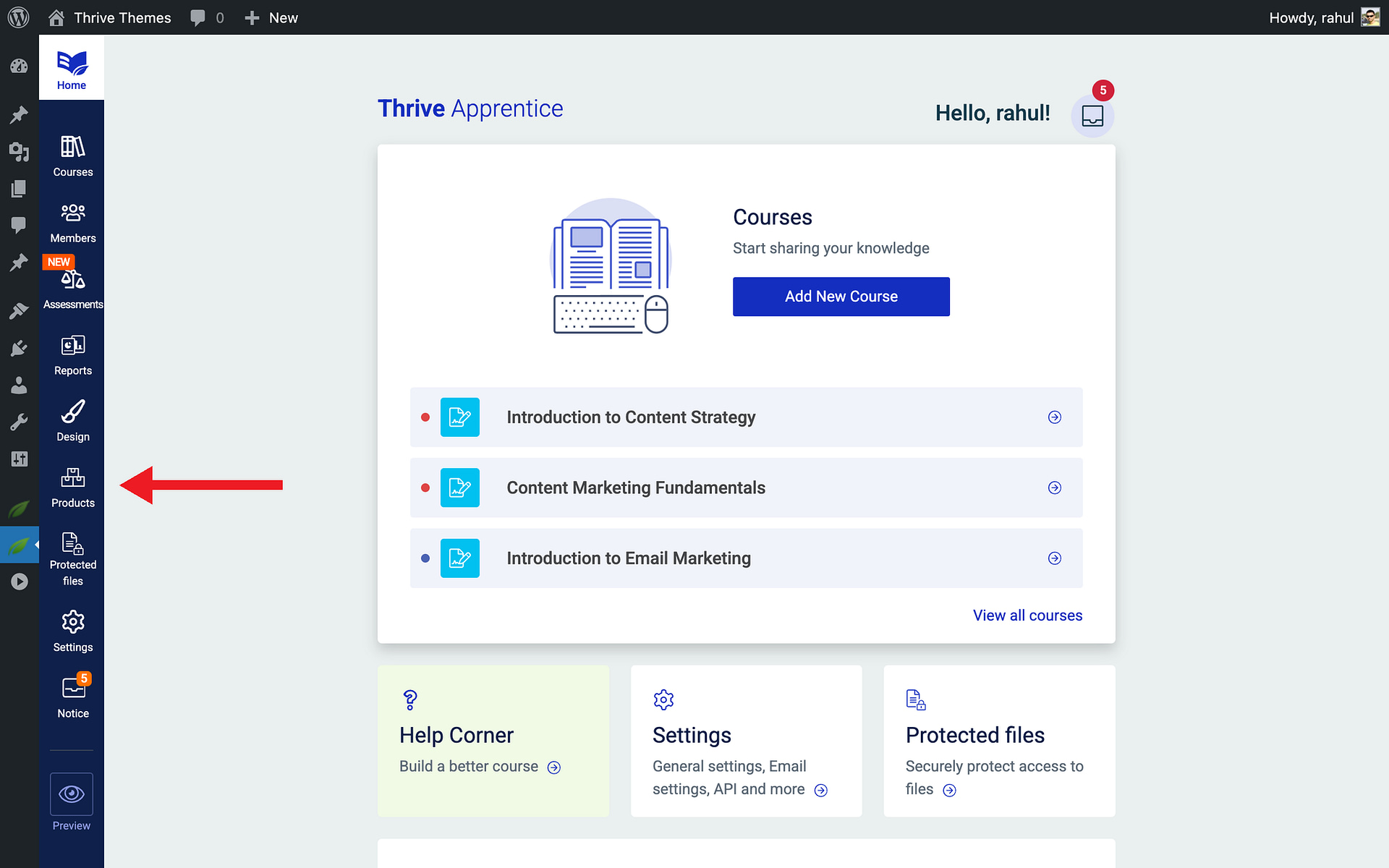Open the View all courses link
Screen dimensions: 1389x868
pyautogui.click(x=1027, y=616)
